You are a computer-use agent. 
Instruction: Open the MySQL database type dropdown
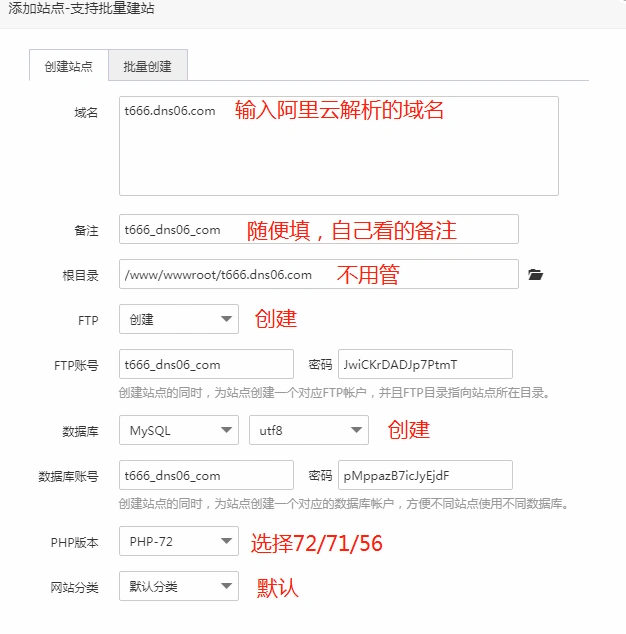pyautogui.click(x=179, y=430)
